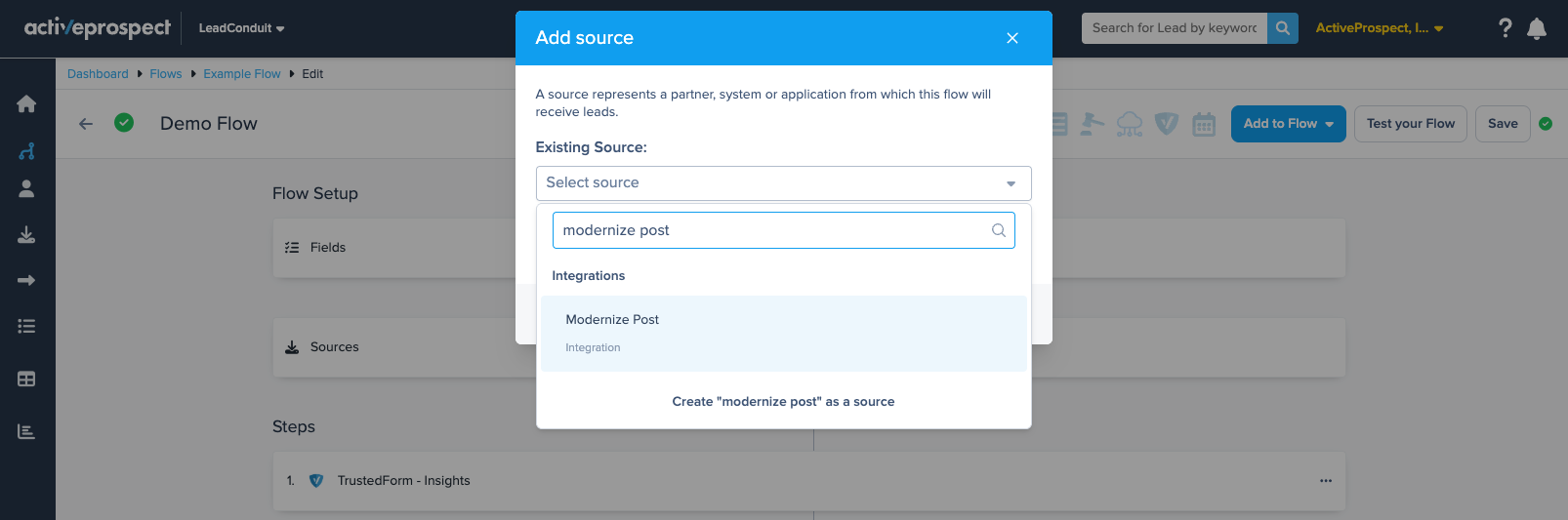Click the Steps heading
The height and width of the screenshot is (520, 1568).
point(294,427)
